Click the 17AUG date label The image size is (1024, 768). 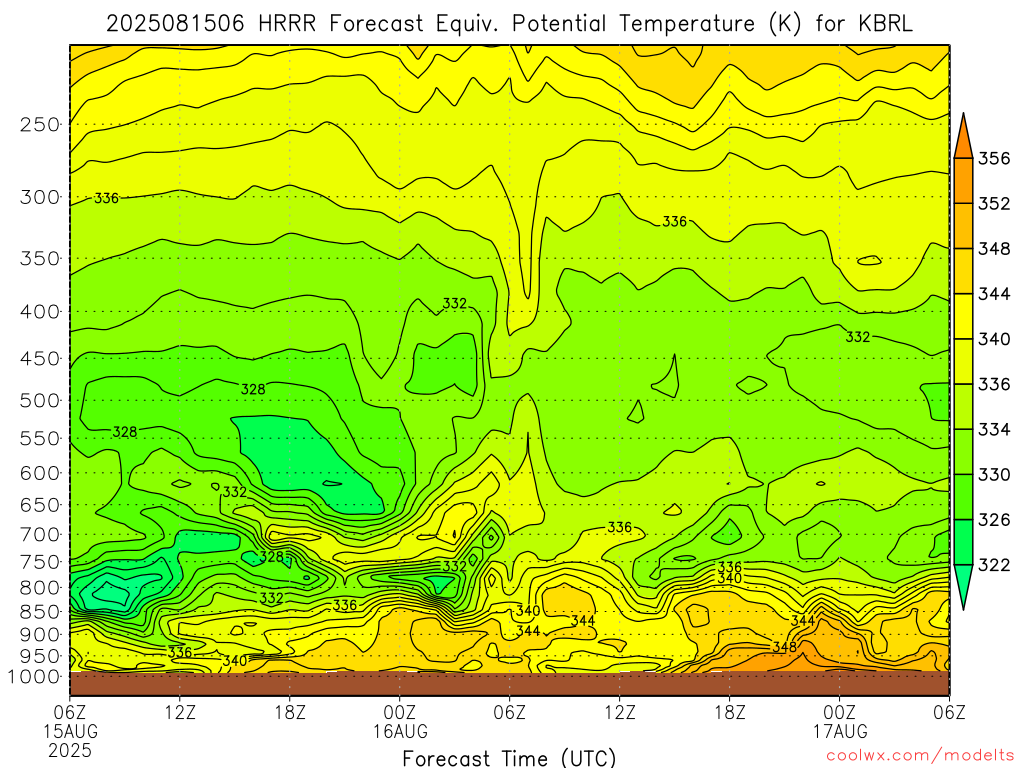[840, 731]
